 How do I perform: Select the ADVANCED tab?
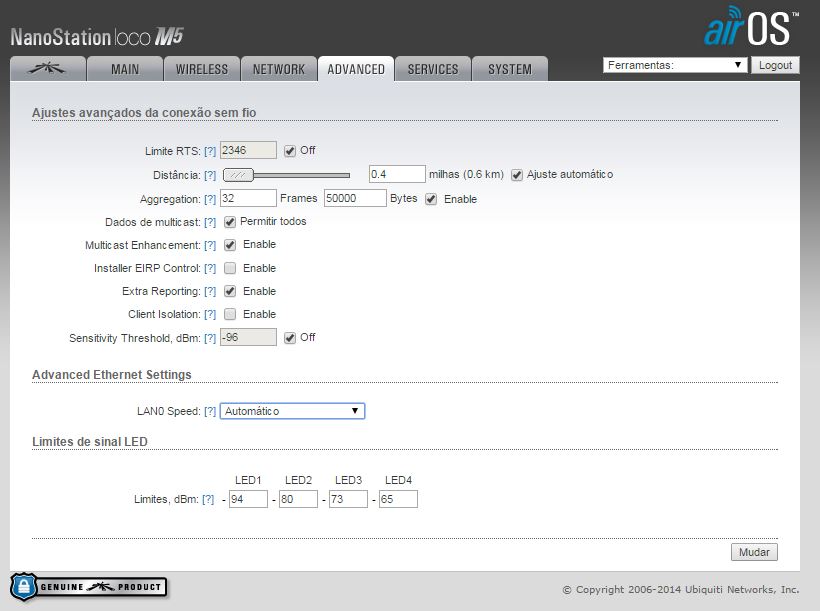pyautogui.click(x=356, y=69)
